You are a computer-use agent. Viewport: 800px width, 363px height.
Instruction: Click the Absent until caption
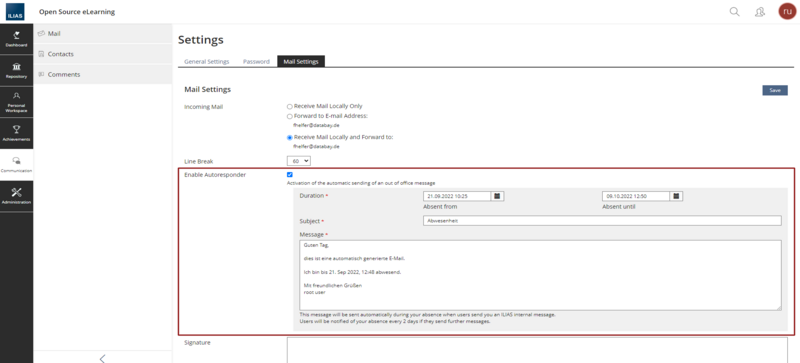(619, 207)
